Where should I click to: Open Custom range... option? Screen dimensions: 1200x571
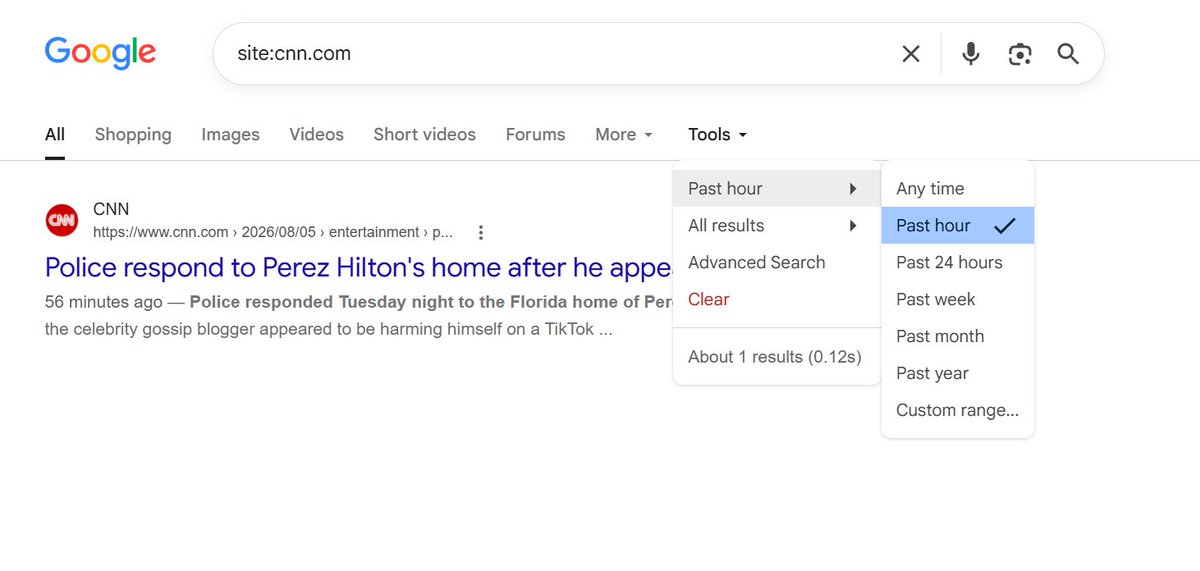[x=957, y=411]
